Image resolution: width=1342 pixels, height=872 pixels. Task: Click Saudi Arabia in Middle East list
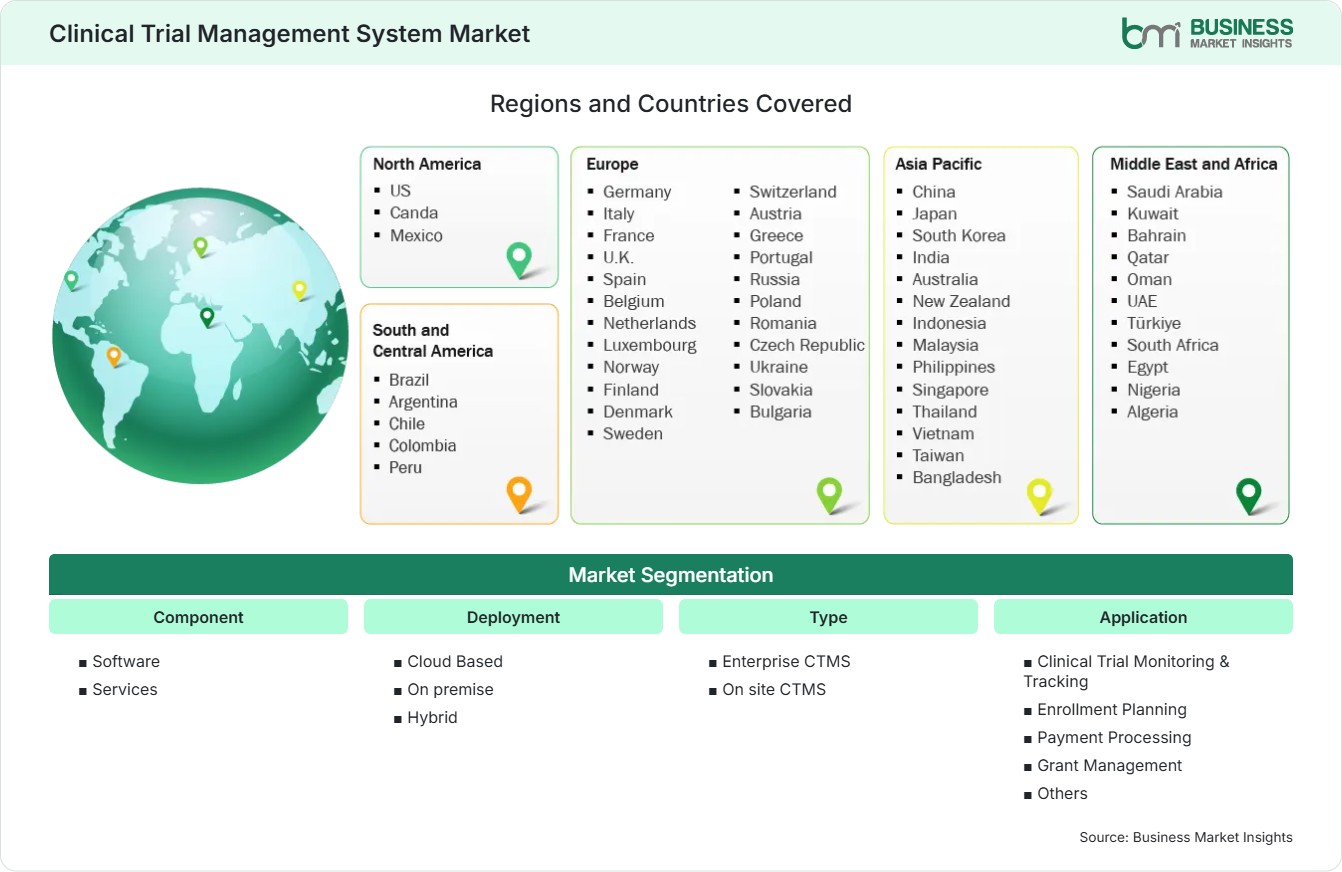[1175, 192]
